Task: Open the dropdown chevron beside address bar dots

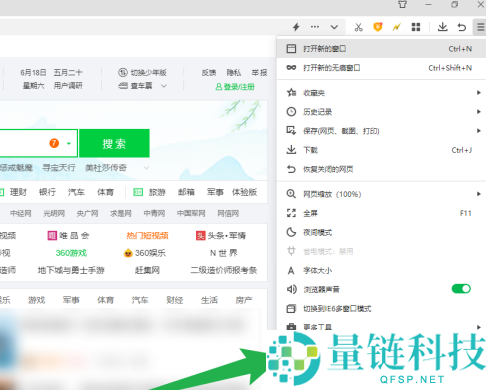Action: click(x=334, y=27)
